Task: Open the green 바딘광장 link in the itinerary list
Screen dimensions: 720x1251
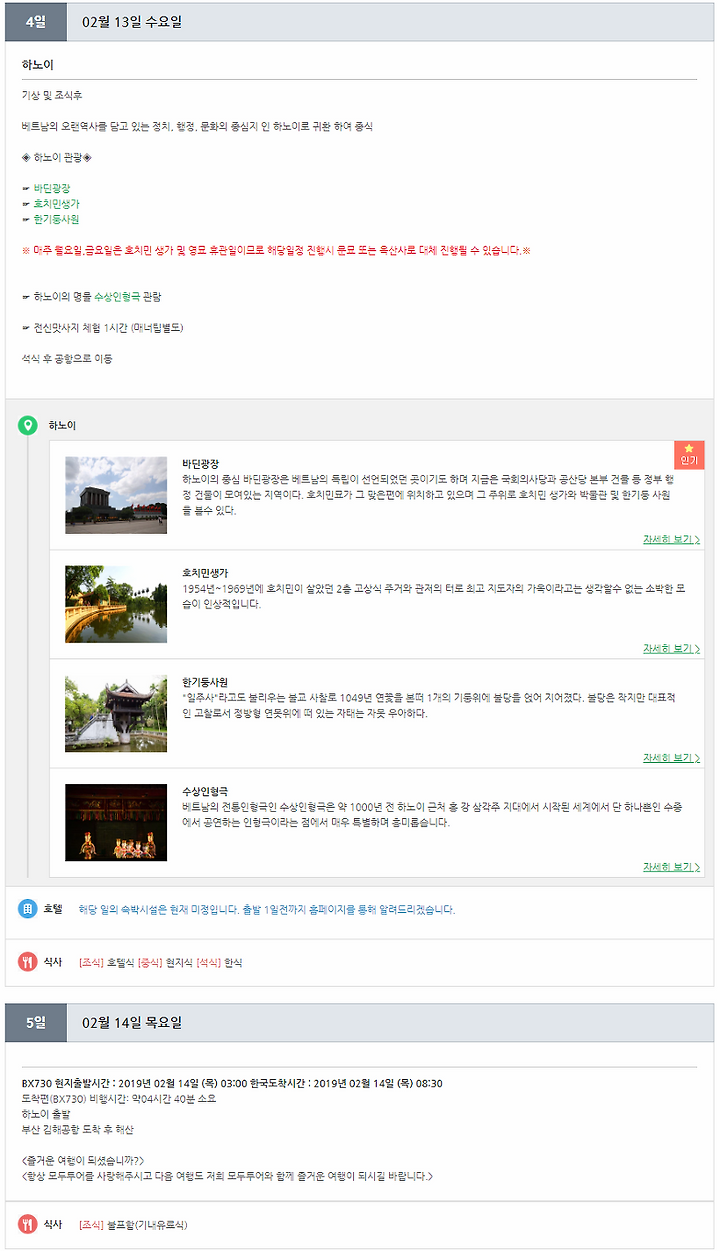Action: (x=52, y=188)
